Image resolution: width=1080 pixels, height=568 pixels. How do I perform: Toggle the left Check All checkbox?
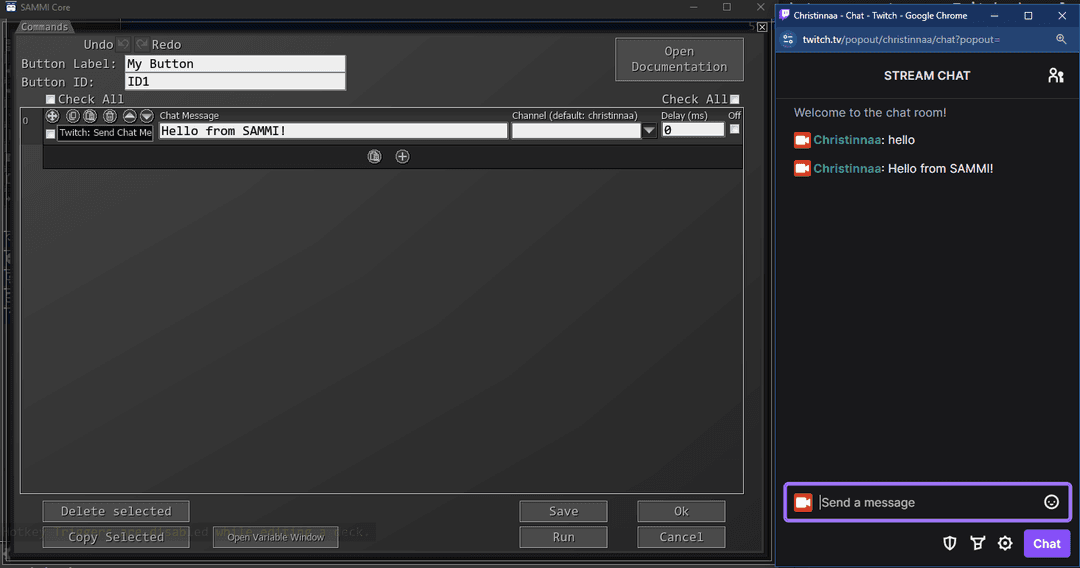click(50, 99)
